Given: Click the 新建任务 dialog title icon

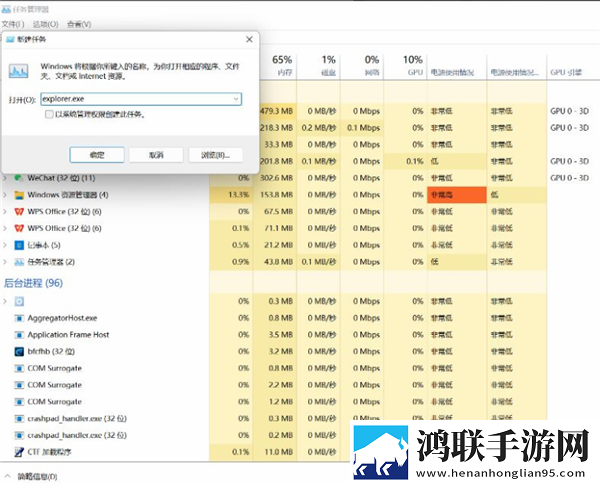Looking at the screenshot, I should (10, 39).
